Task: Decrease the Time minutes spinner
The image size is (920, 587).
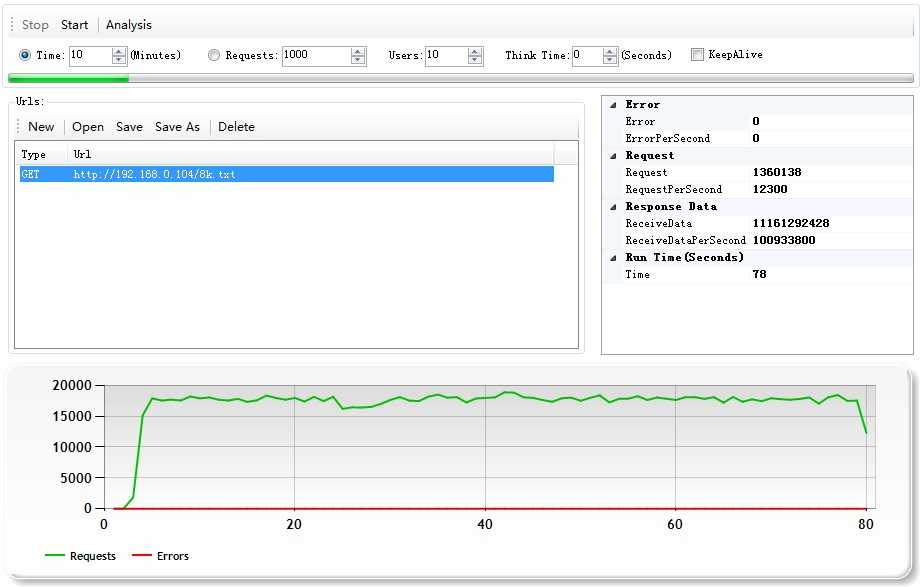Action: click(x=119, y=60)
